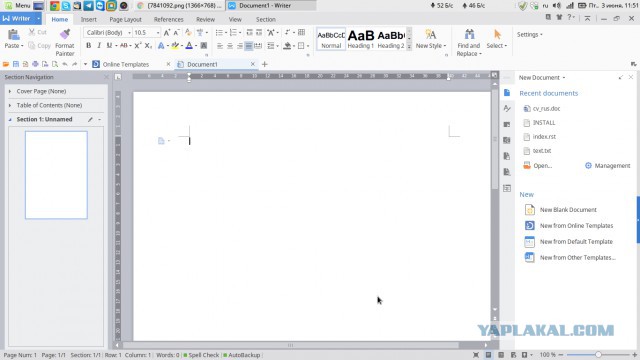Apply subscript formatting

[148, 46]
